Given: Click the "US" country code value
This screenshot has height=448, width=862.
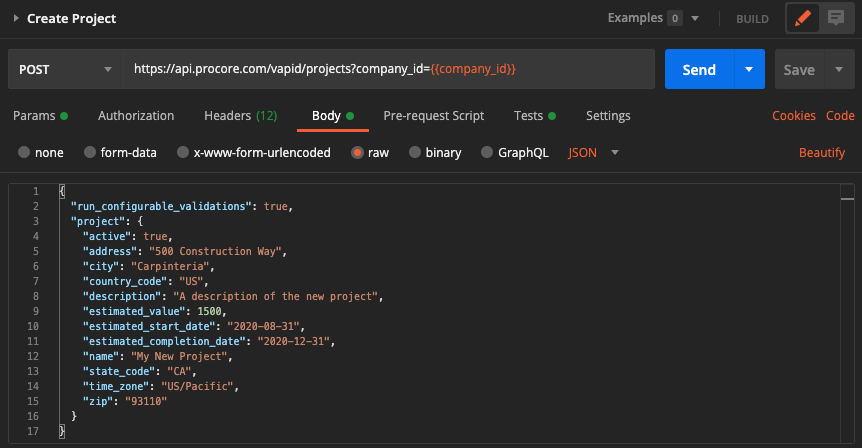Looking at the screenshot, I should 191,281.
